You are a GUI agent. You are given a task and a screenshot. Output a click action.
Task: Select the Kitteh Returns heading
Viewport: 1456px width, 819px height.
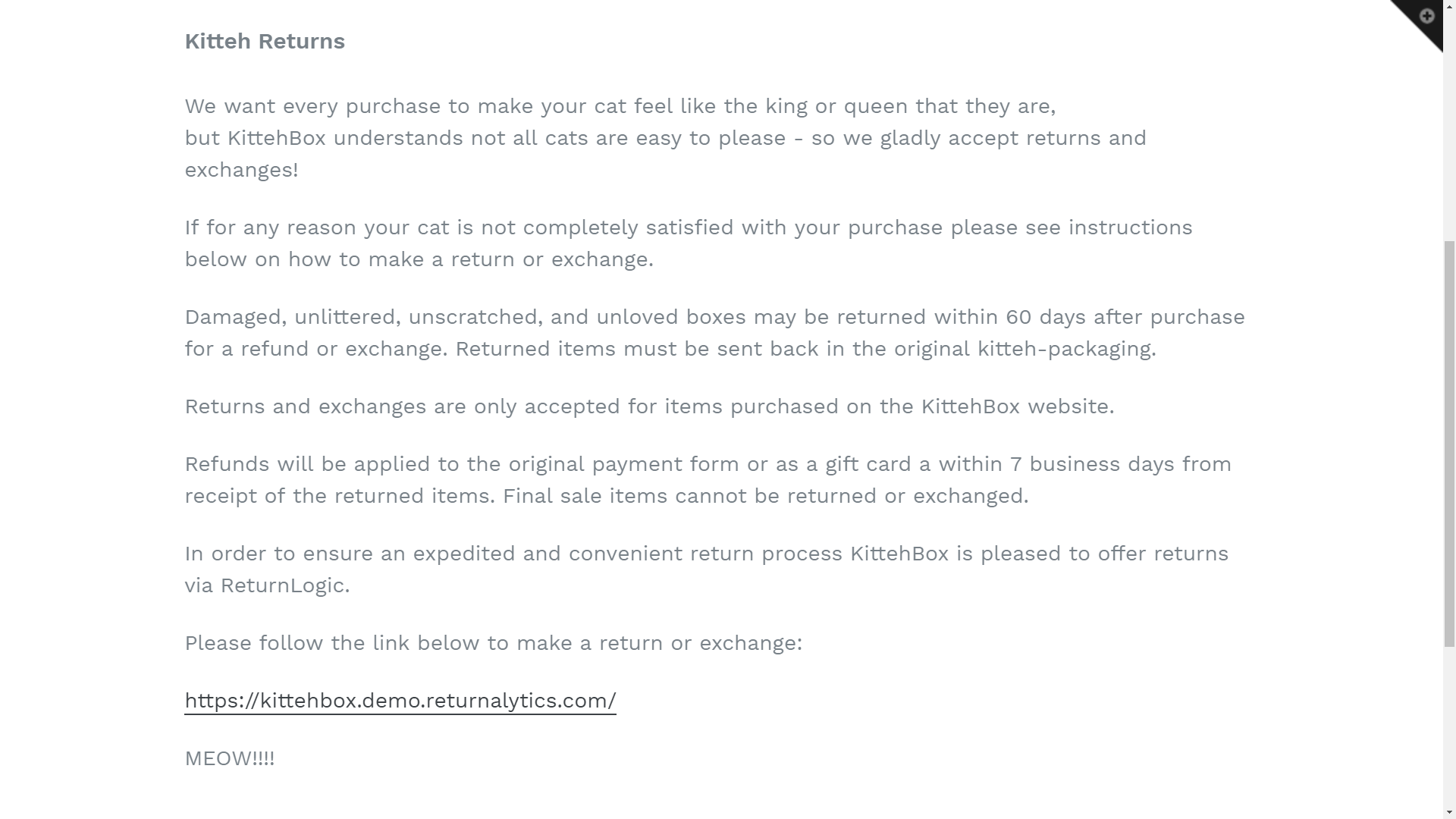click(x=265, y=41)
